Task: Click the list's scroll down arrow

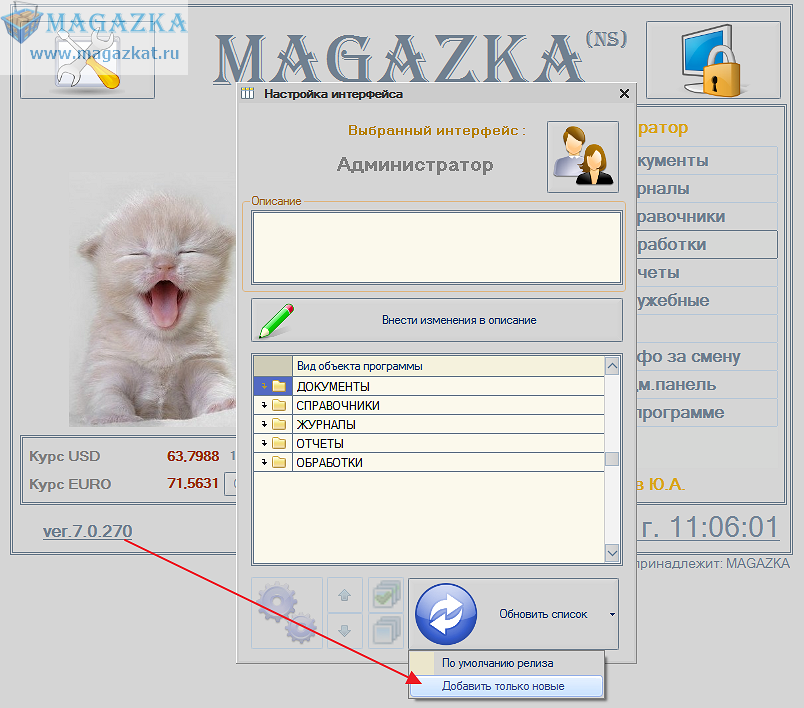Action: pyautogui.click(x=612, y=553)
